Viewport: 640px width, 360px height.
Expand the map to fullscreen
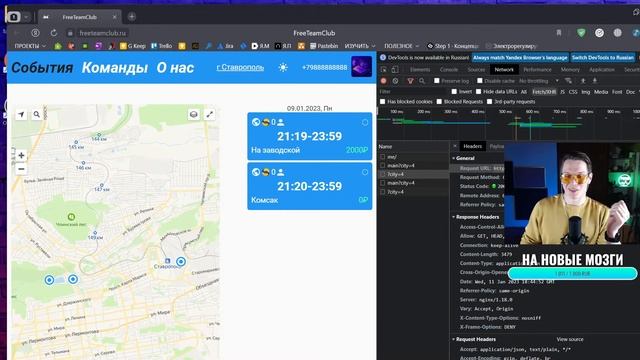[x=209, y=115]
